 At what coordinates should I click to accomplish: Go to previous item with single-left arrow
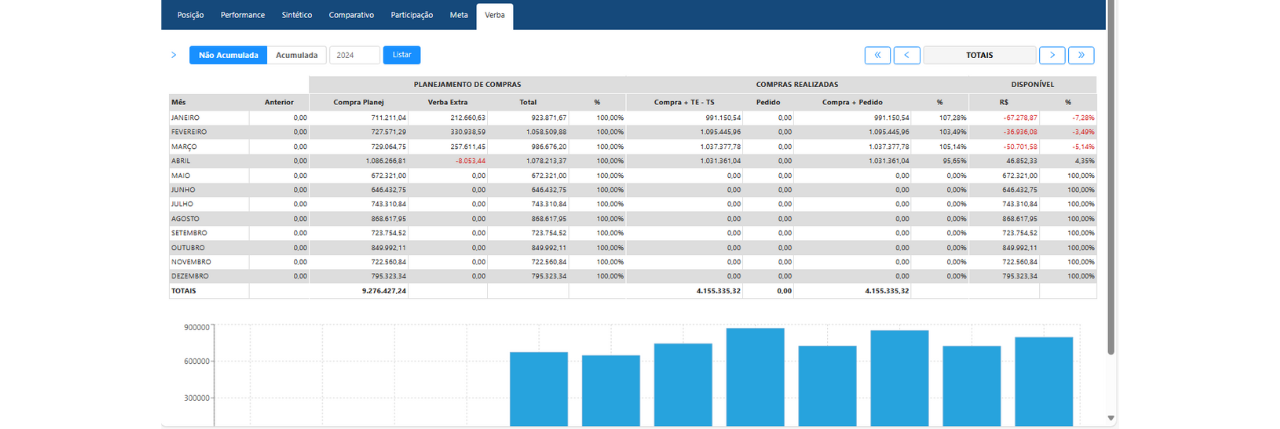907,55
